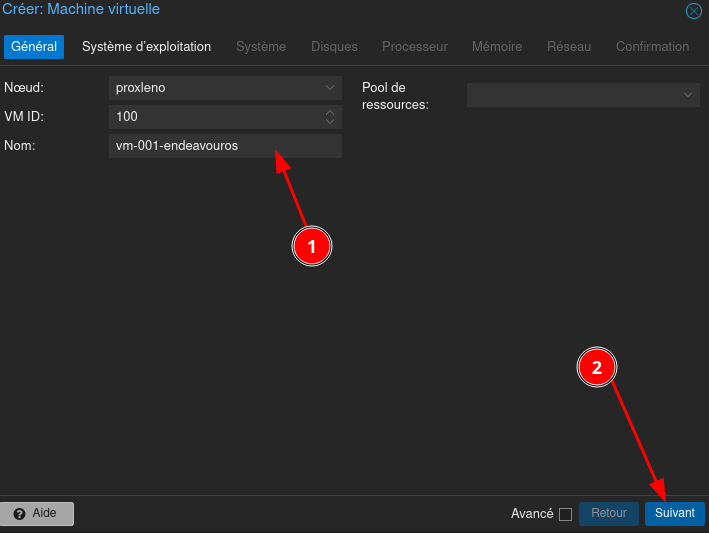Decrease VM ID with down arrow
This screenshot has height=533, width=709.
tap(330, 122)
